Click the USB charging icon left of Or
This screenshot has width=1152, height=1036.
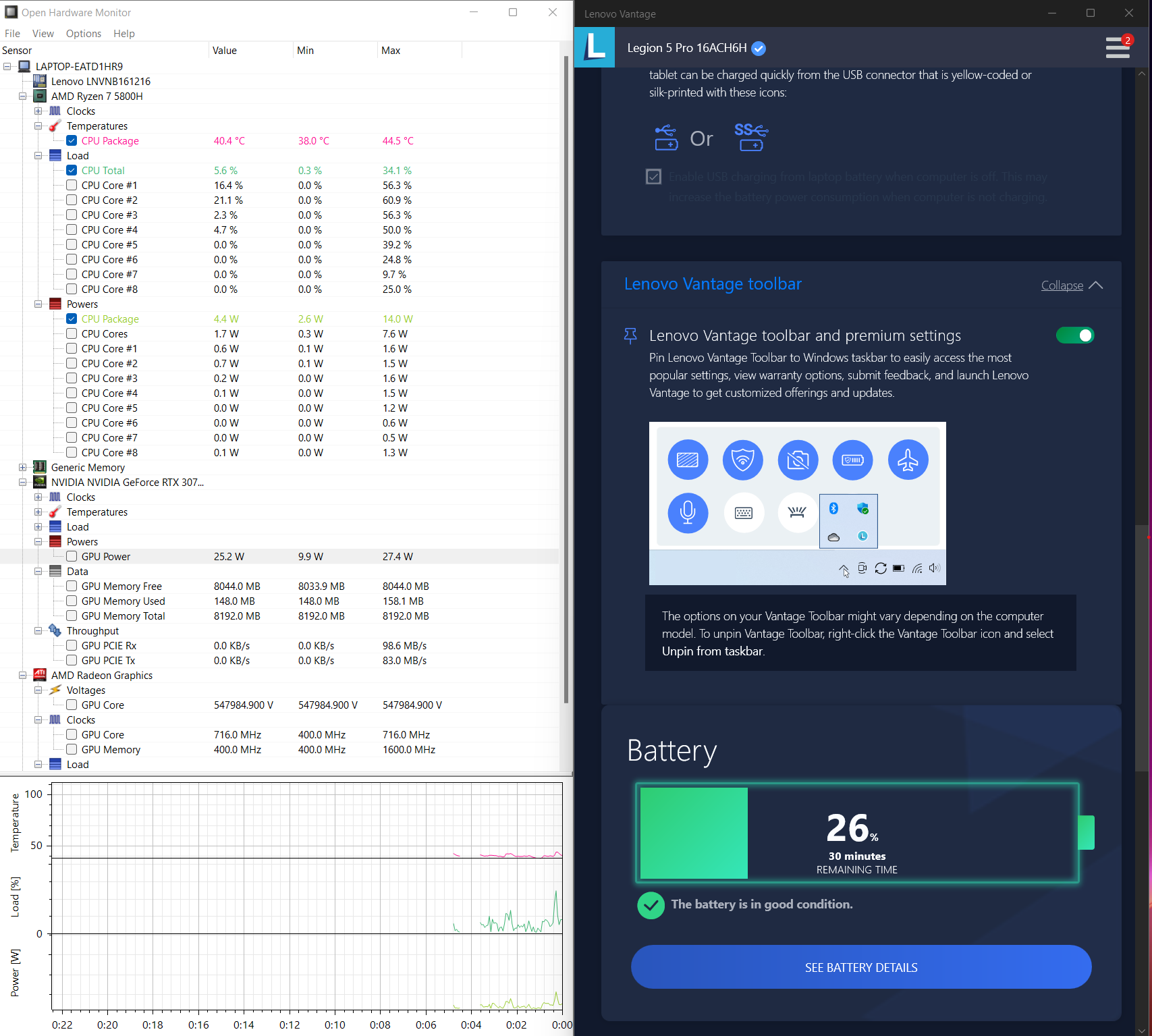point(666,137)
